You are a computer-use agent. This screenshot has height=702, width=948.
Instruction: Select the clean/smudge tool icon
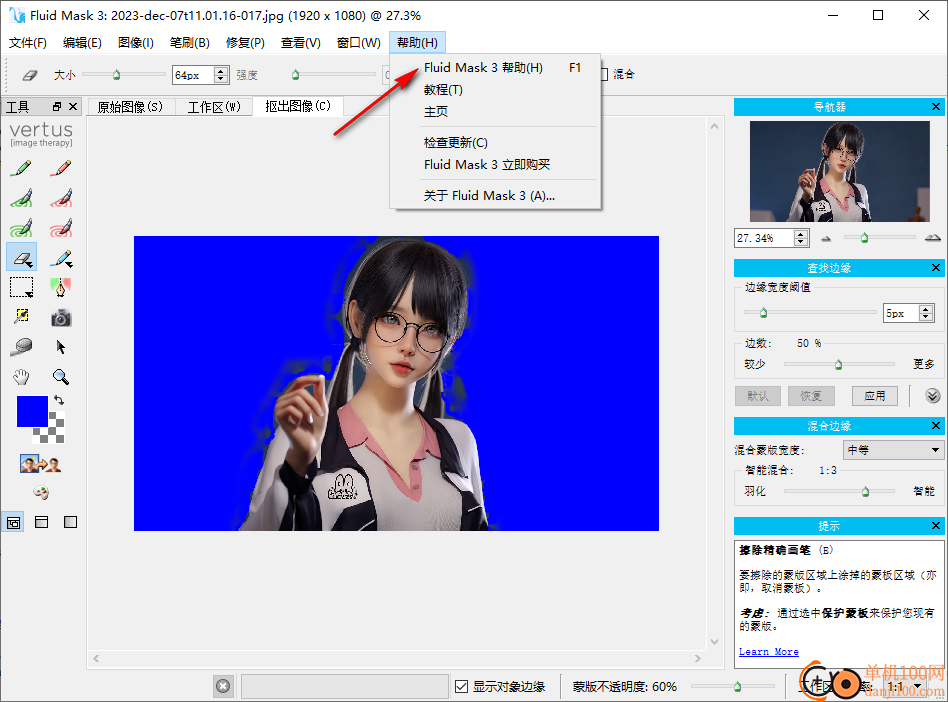21,346
